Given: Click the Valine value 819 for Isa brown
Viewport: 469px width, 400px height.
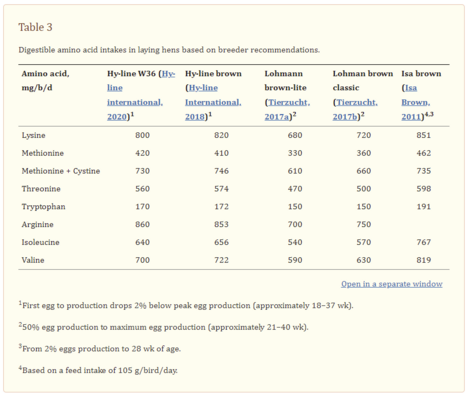Looking at the screenshot, I should click(423, 260).
